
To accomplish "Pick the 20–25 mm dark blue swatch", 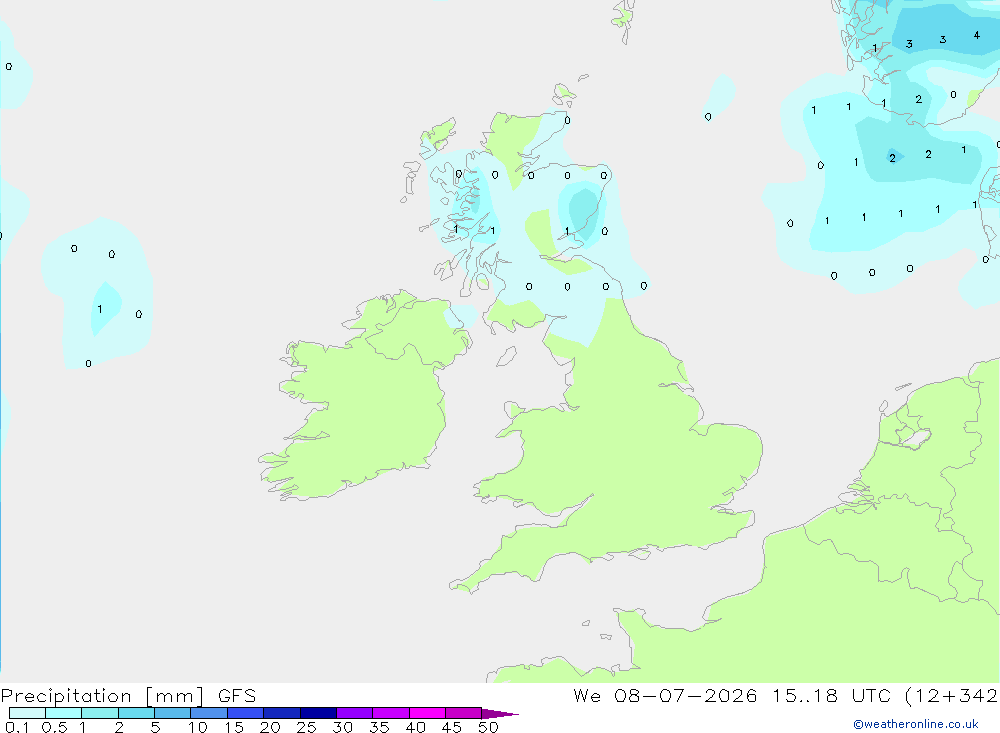I will coord(282,713).
